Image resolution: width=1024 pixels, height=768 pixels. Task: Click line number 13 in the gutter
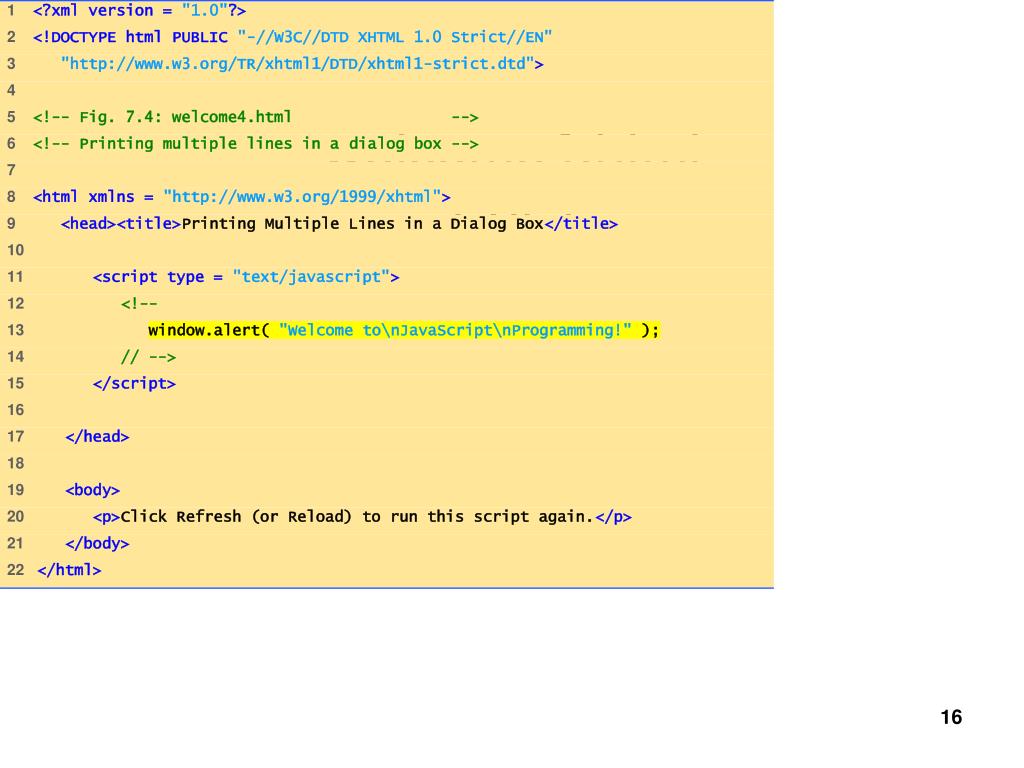point(16,330)
